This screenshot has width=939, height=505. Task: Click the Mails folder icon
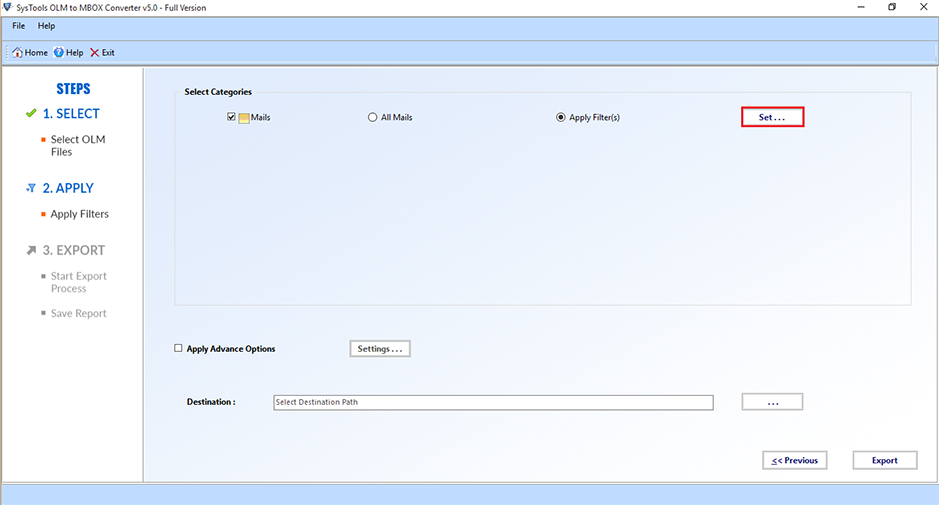coord(243,118)
